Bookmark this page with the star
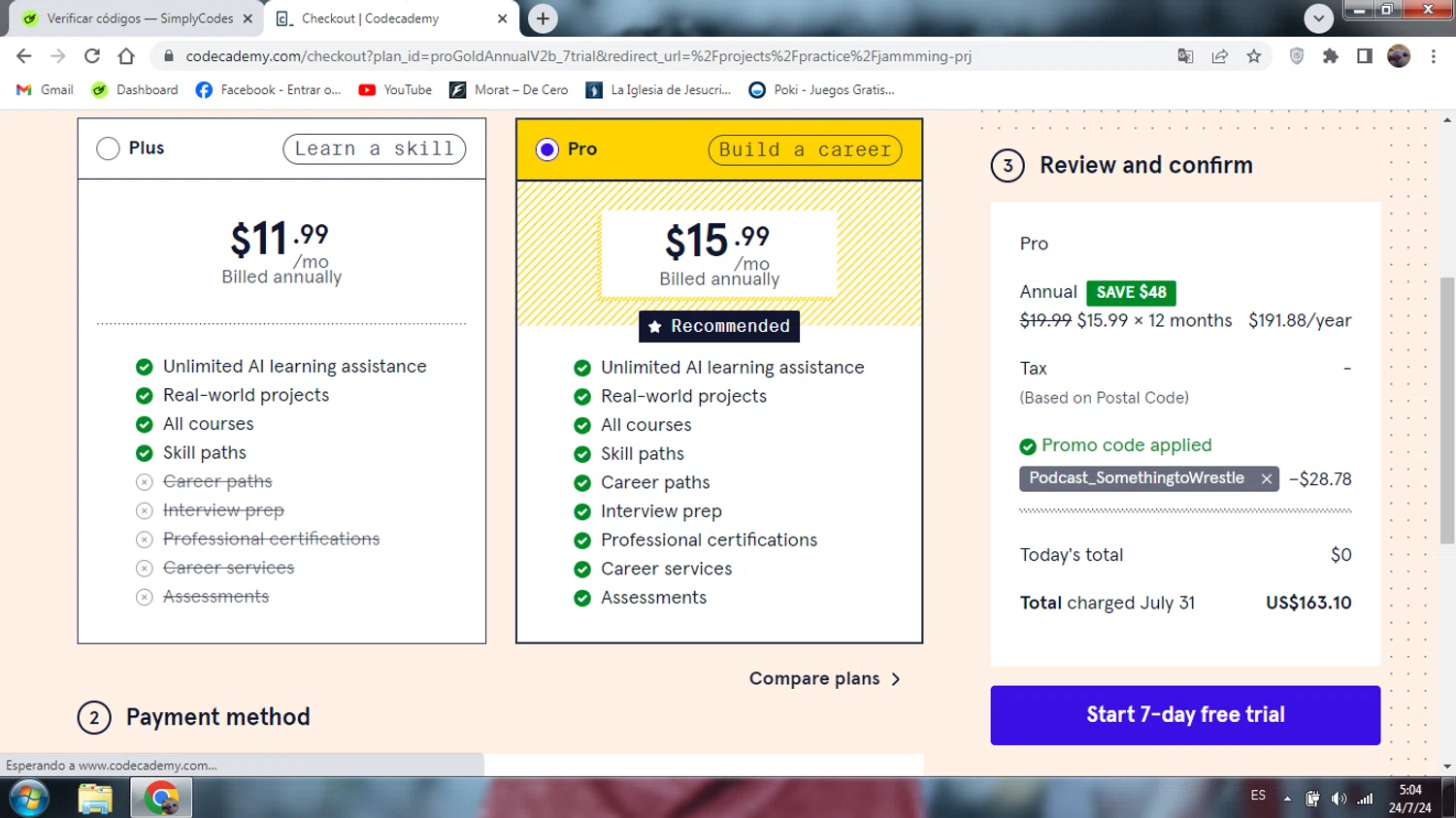1456x818 pixels. coord(1254,56)
